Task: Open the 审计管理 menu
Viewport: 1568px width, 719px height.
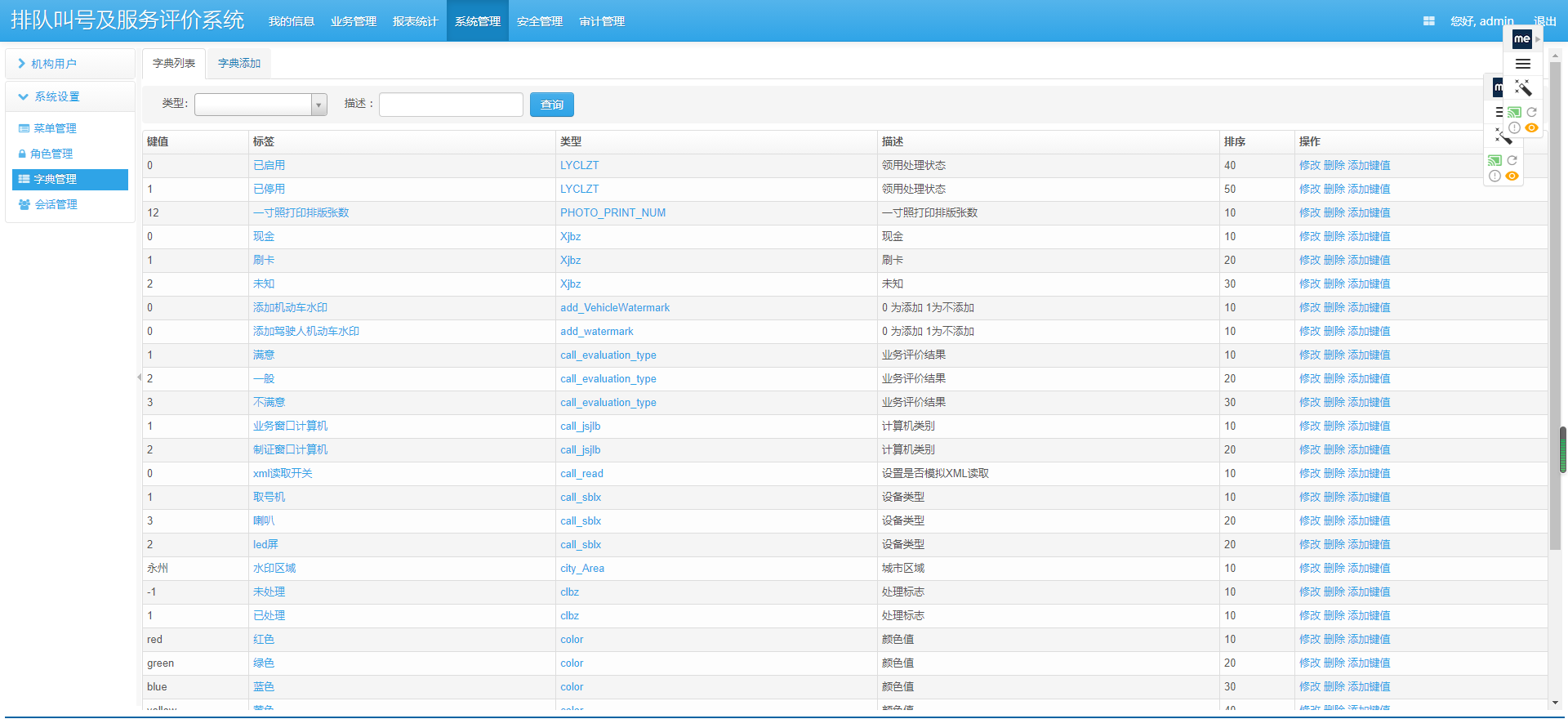Action: click(x=602, y=21)
